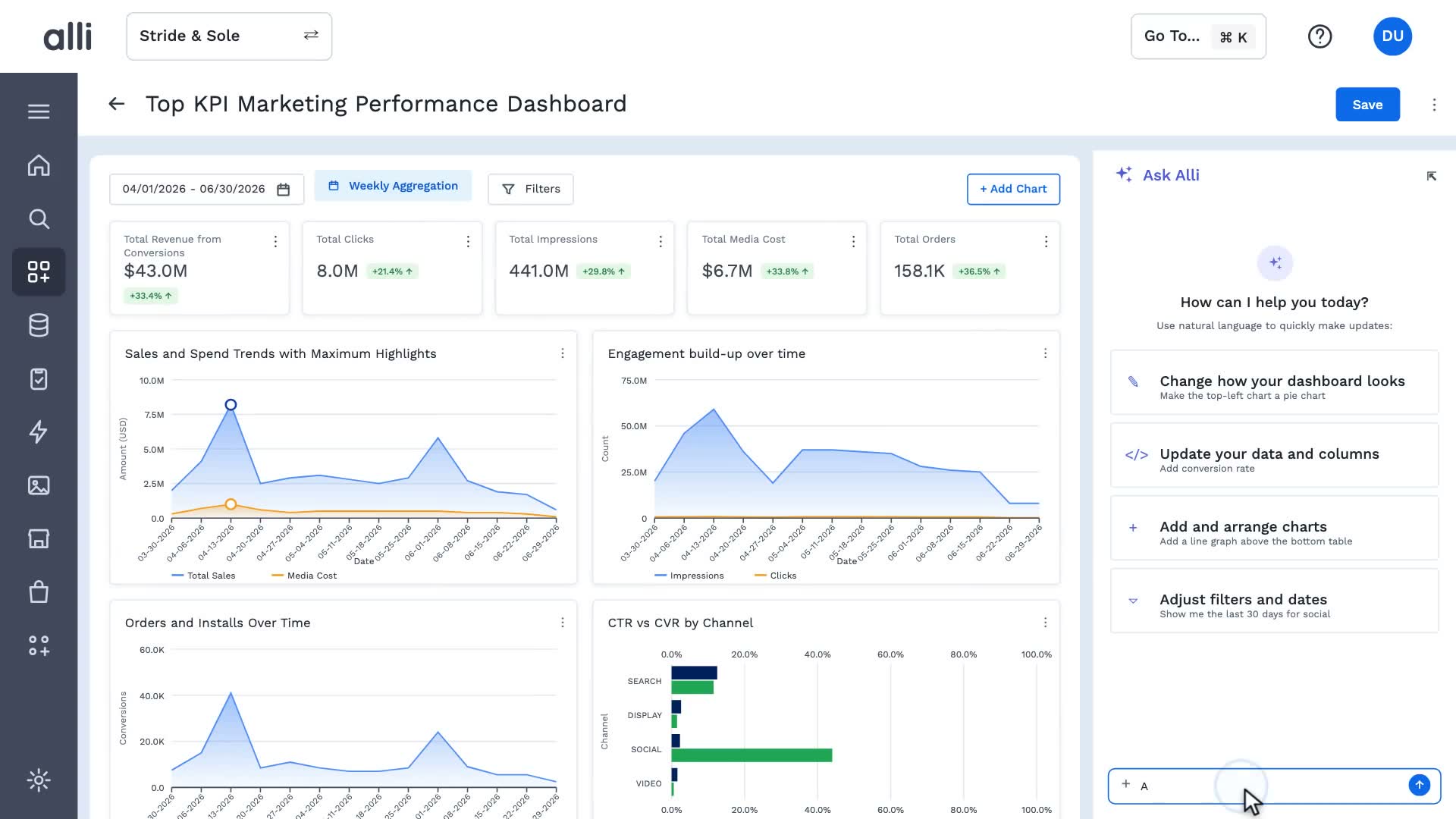Open the date range picker 04/01/2026 - 06/30/2026
The height and width of the screenshot is (819, 1456).
tap(206, 189)
